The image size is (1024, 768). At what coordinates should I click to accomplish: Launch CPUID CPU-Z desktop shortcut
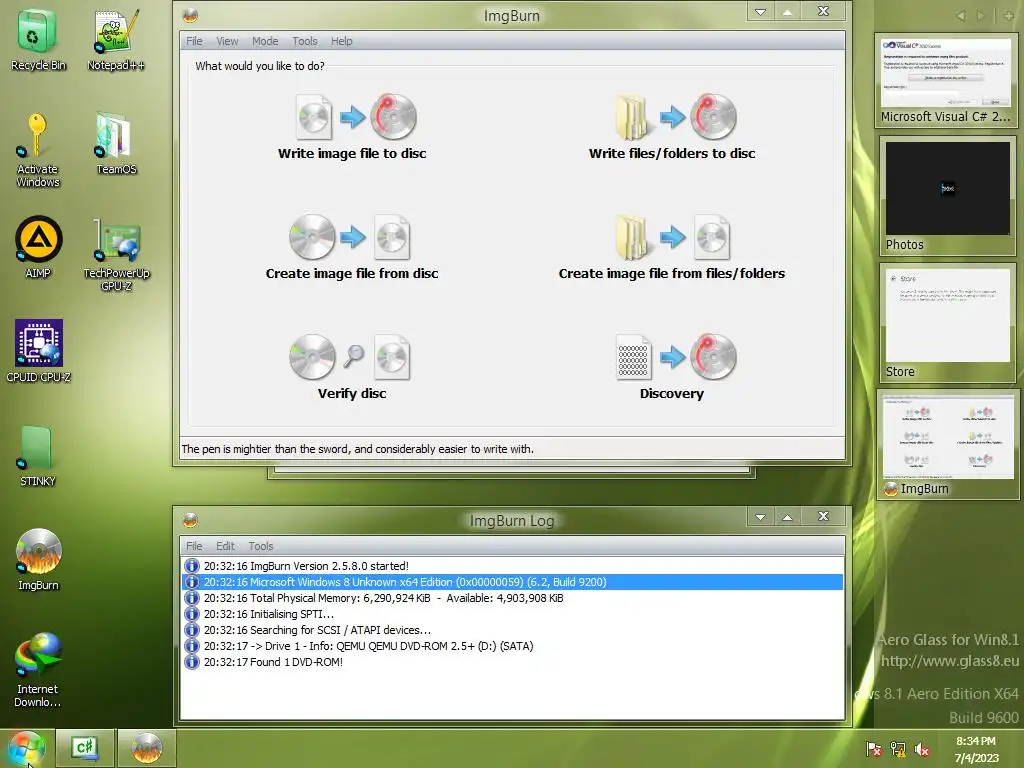coord(38,351)
